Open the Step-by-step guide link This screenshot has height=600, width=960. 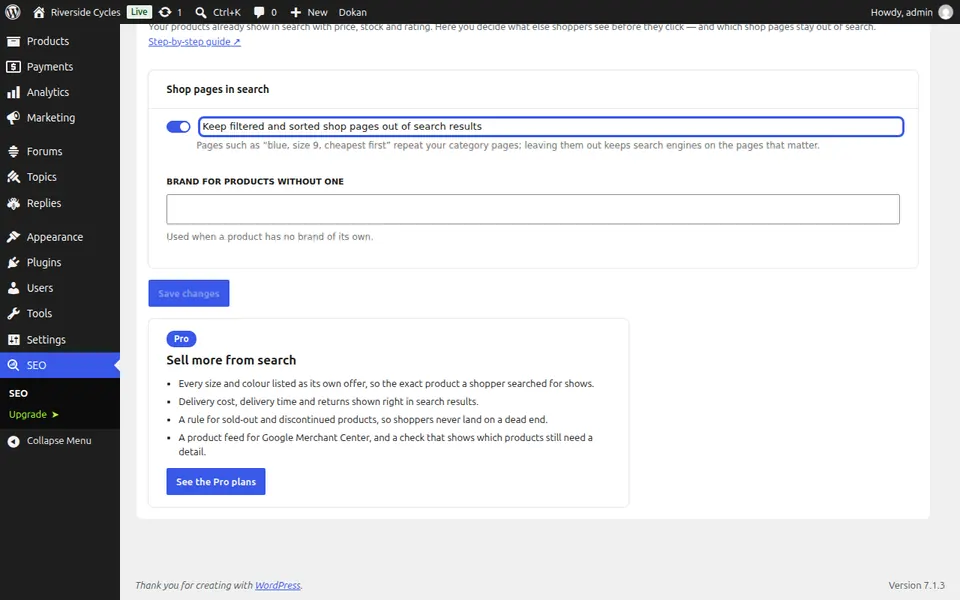click(194, 42)
